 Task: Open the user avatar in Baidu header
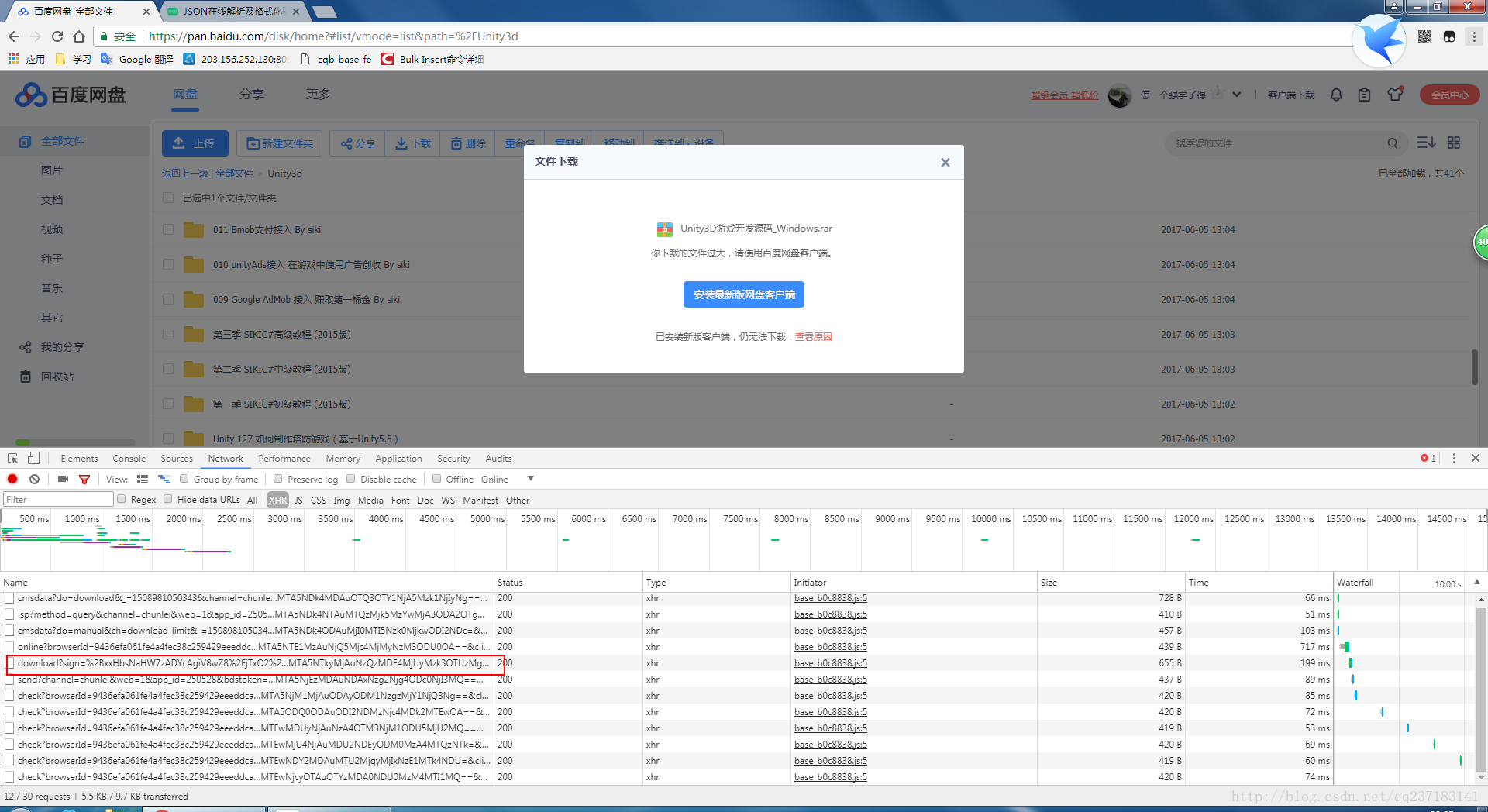coord(1119,95)
